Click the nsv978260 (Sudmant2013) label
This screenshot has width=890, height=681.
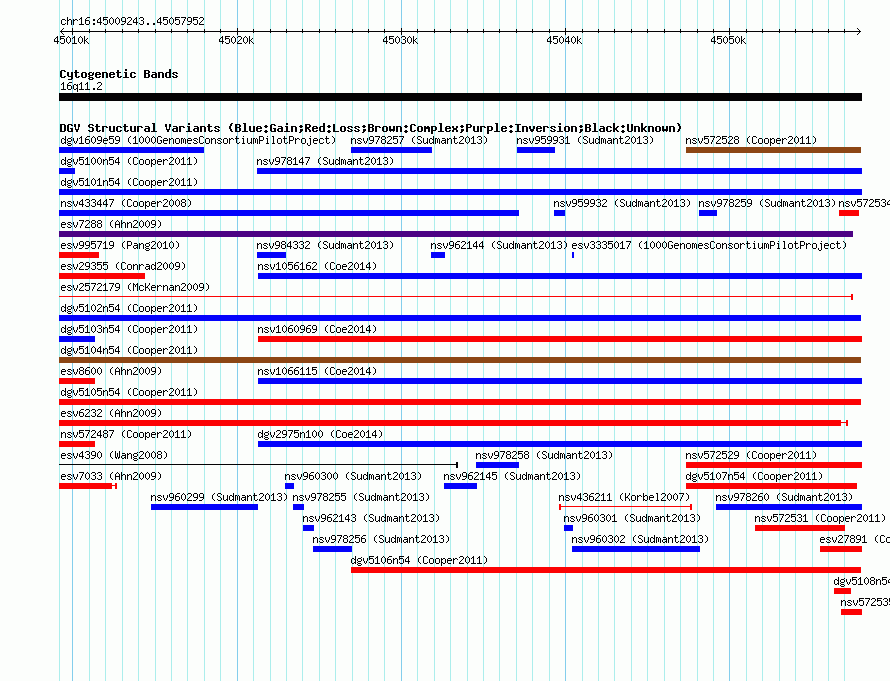point(784,497)
